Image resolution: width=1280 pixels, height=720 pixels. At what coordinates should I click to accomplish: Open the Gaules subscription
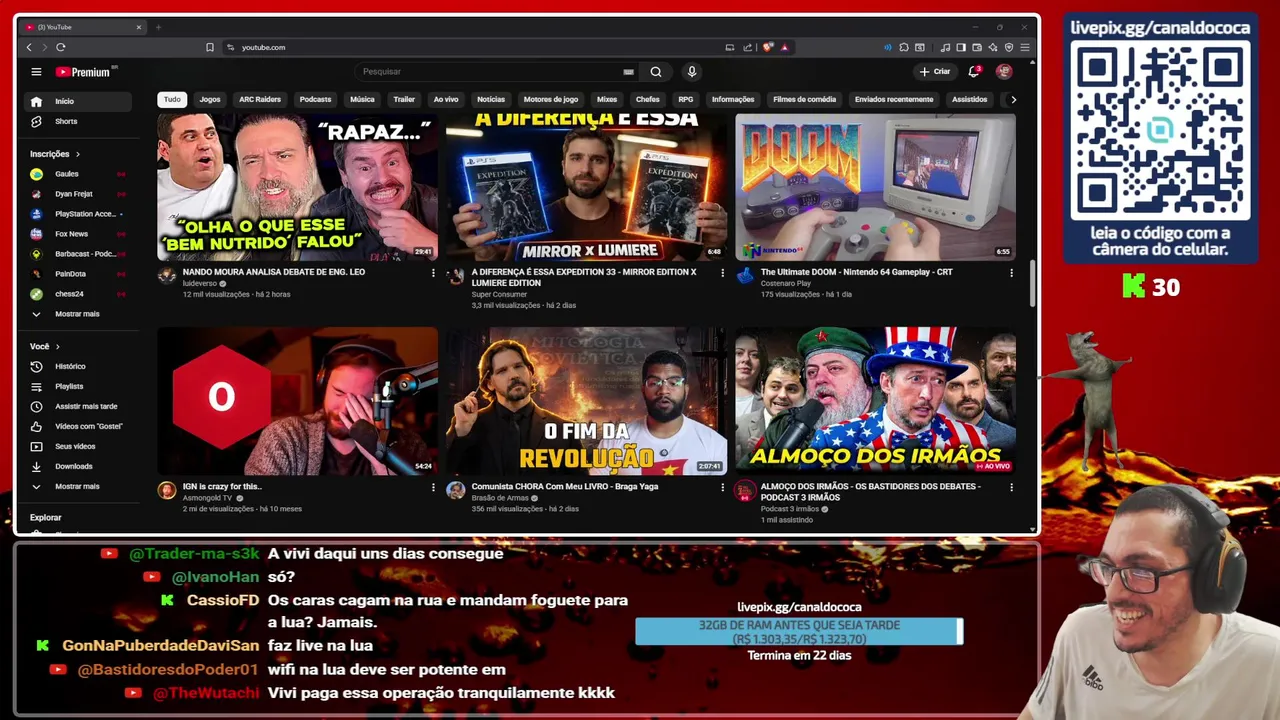click(78, 174)
